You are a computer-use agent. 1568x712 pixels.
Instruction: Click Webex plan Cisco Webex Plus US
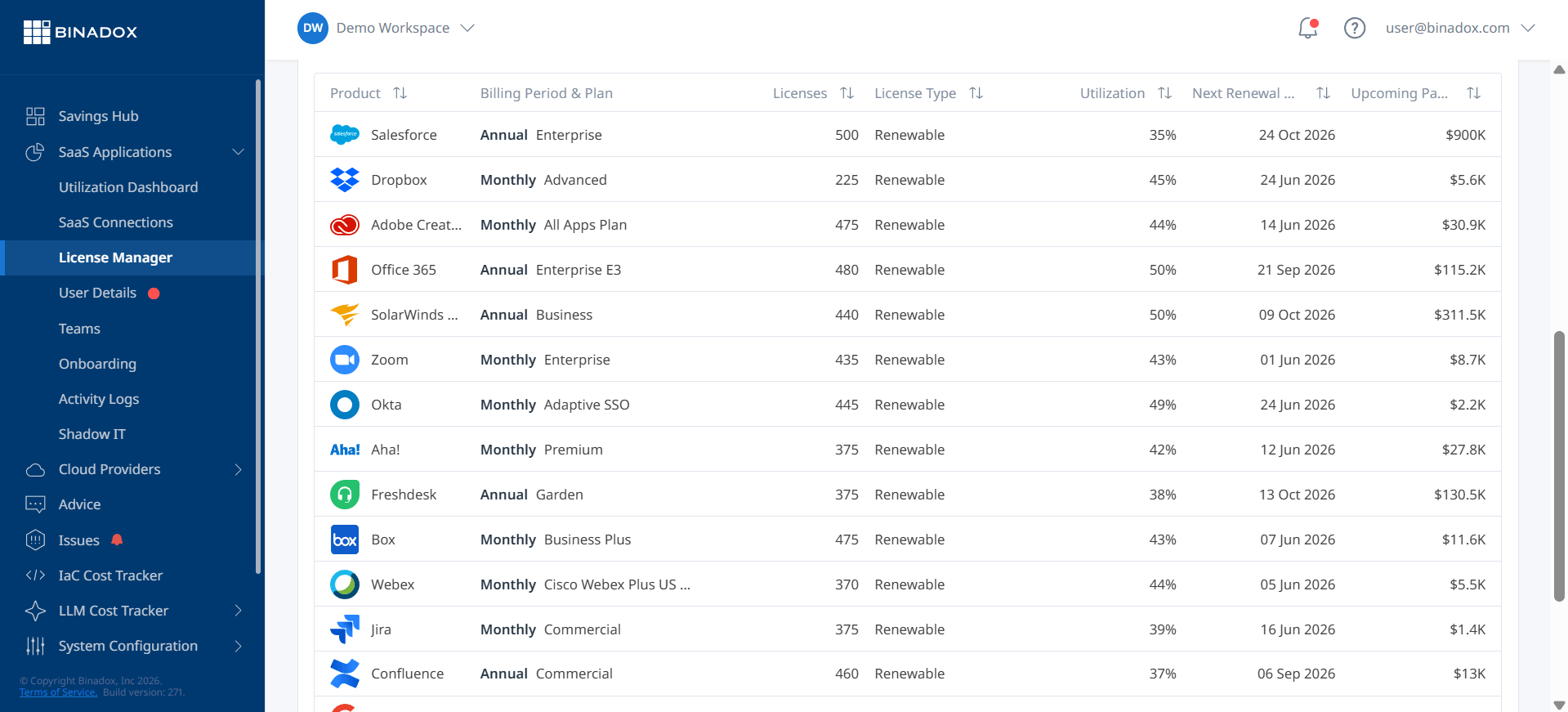pos(617,584)
